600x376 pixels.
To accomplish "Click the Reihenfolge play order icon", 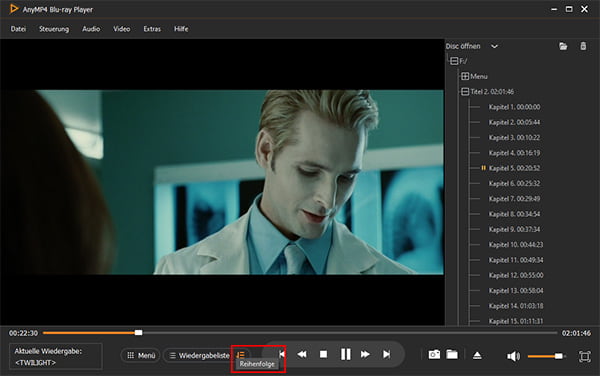I will click(x=240, y=355).
